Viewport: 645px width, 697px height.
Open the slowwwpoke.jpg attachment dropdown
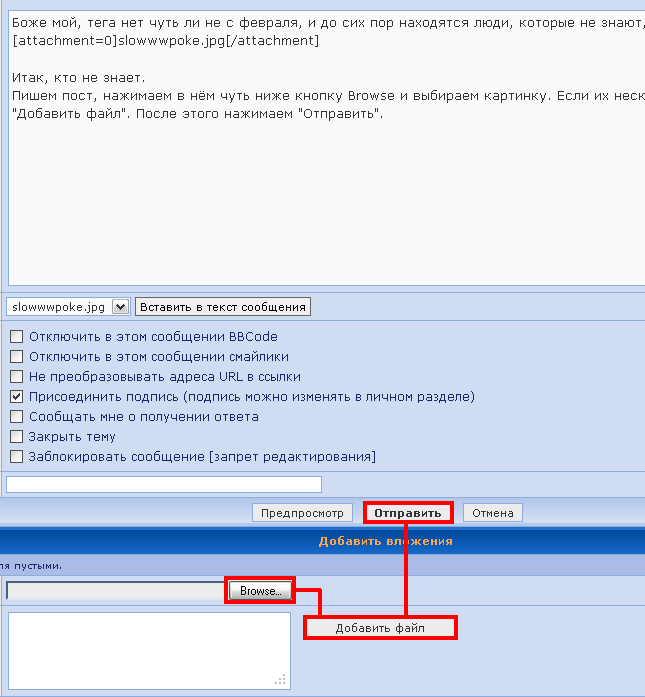click(x=121, y=306)
